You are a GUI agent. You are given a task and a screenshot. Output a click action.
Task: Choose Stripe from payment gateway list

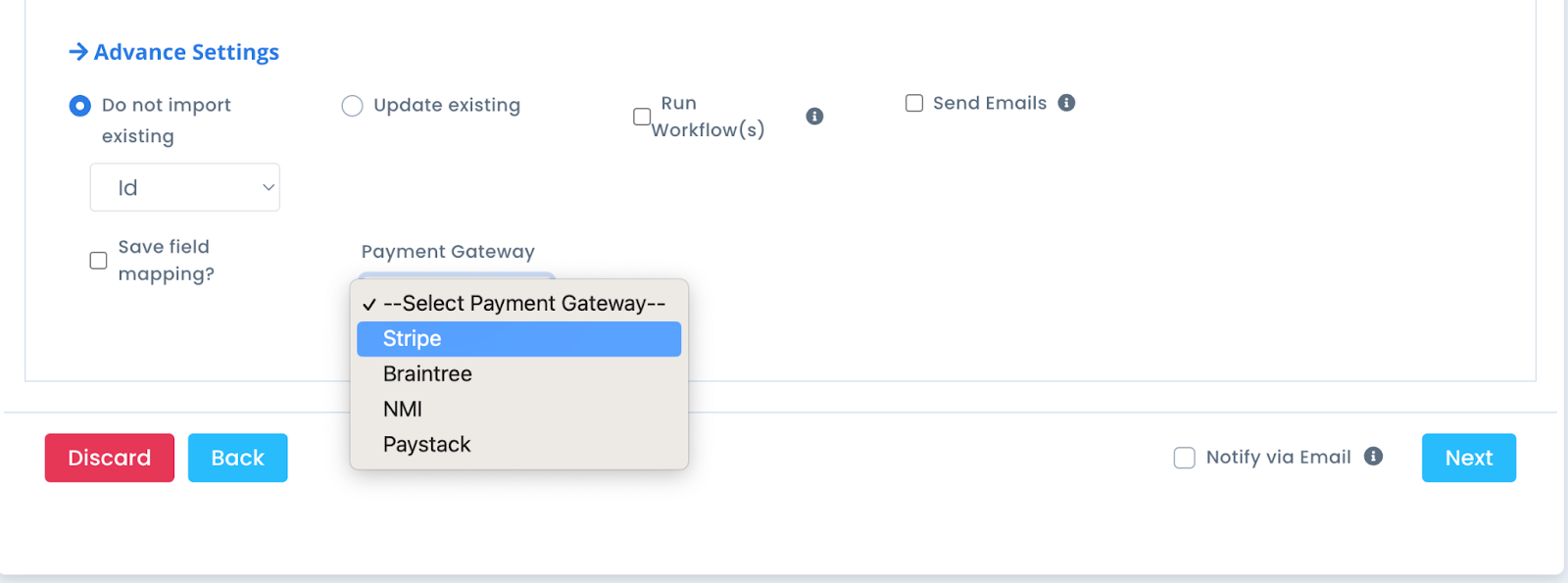[519, 339]
